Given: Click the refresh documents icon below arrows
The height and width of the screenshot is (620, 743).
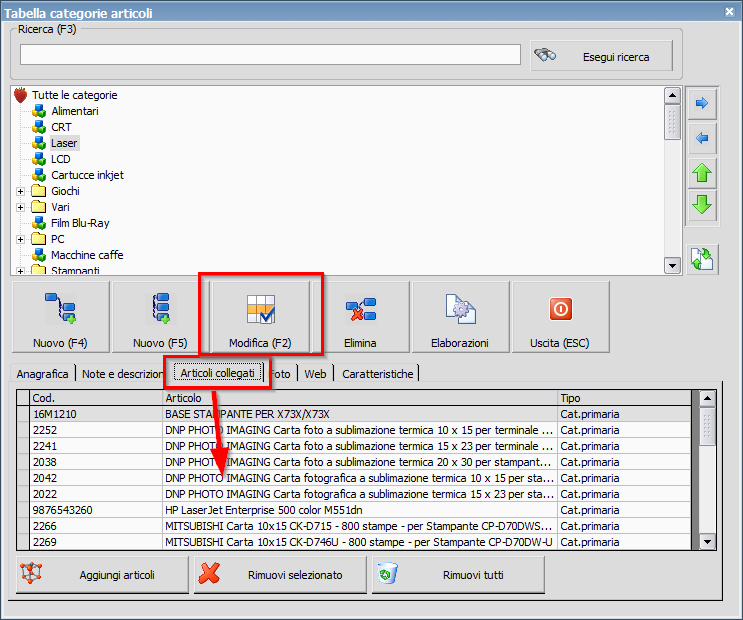Looking at the screenshot, I should 702,259.
